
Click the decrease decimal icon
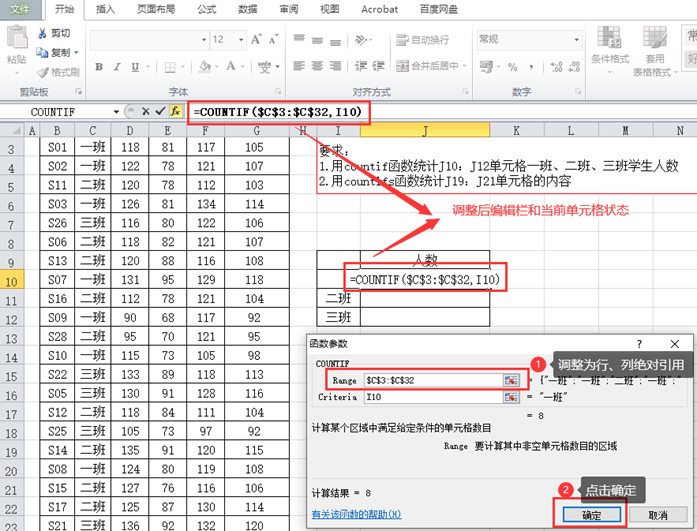pos(574,67)
